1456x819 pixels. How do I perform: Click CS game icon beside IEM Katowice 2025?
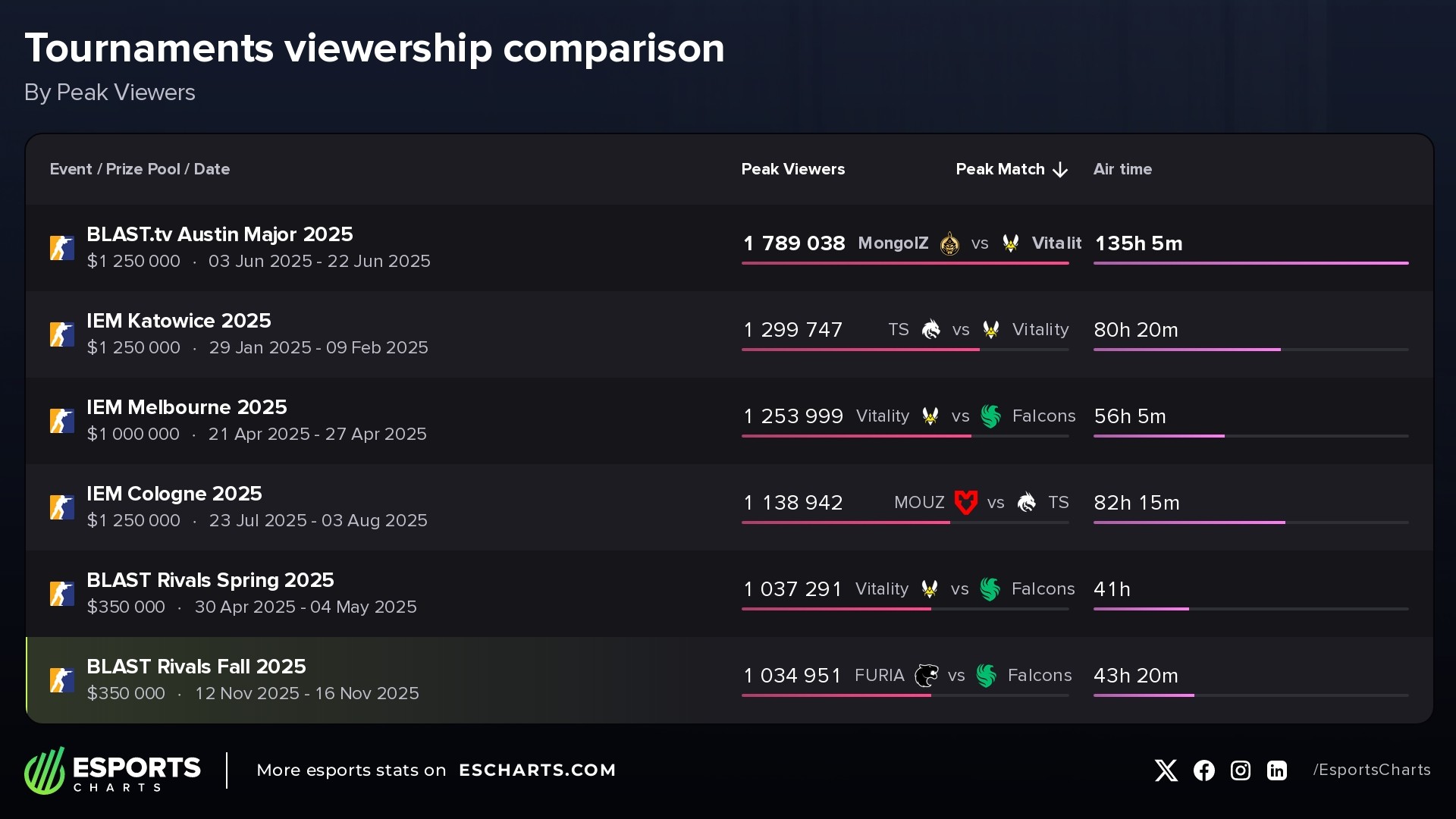[x=62, y=334]
